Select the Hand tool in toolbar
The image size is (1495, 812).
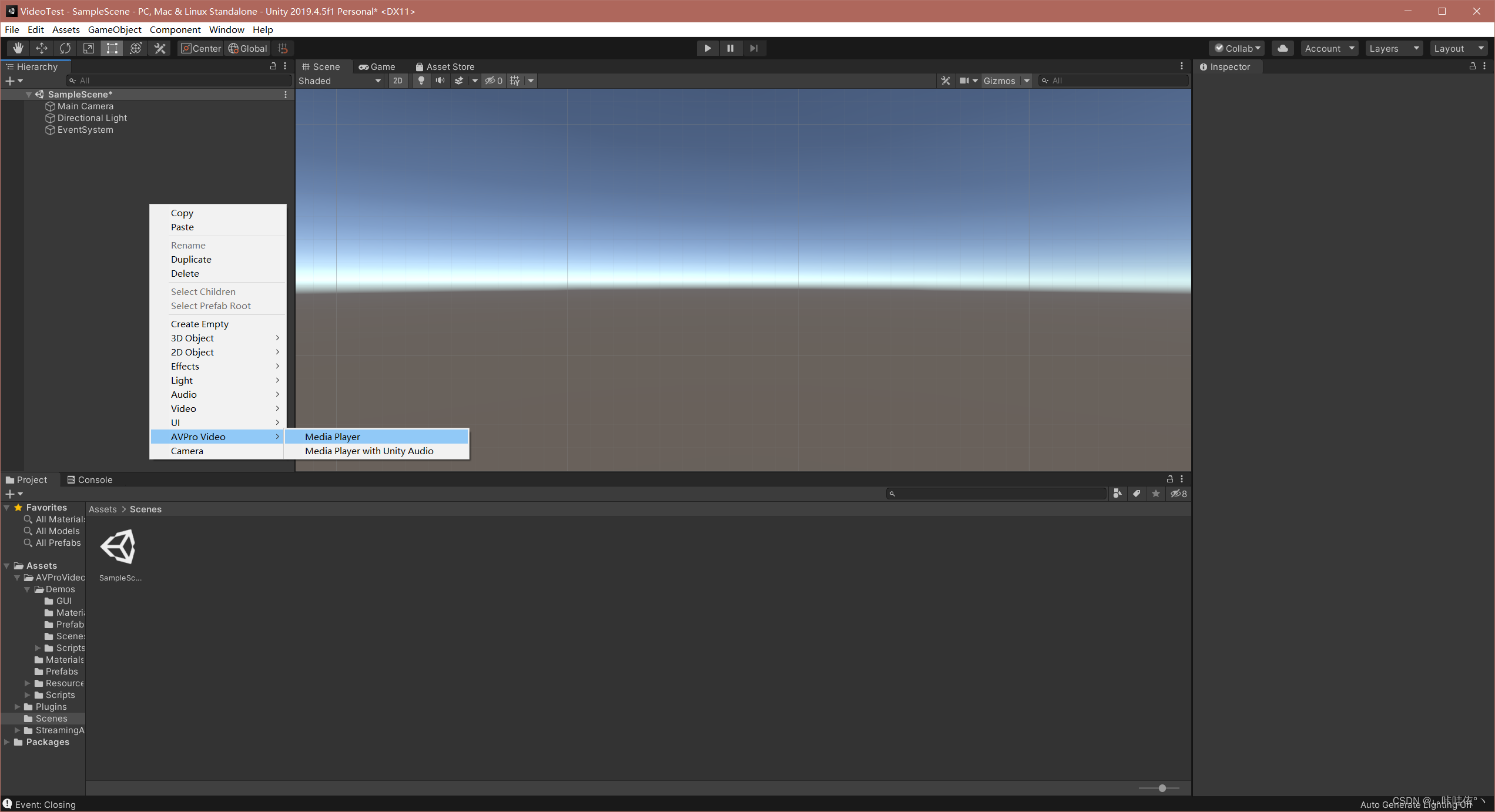tap(18, 48)
